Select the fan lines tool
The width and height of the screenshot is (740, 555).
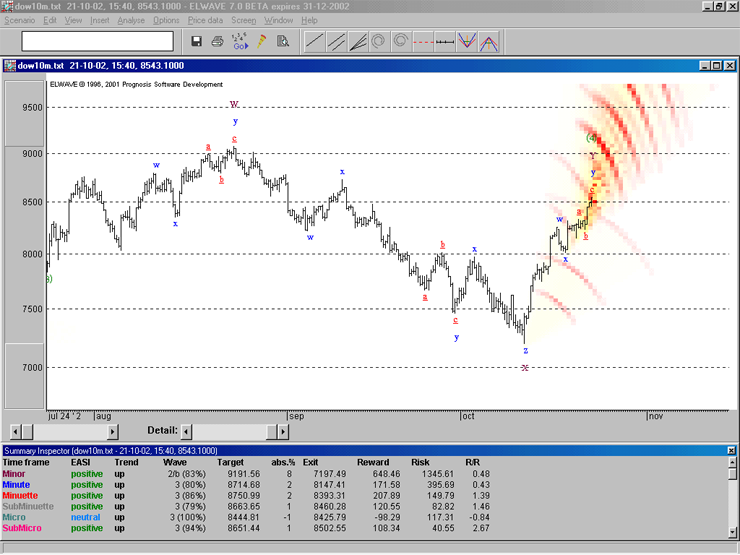(358, 41)
